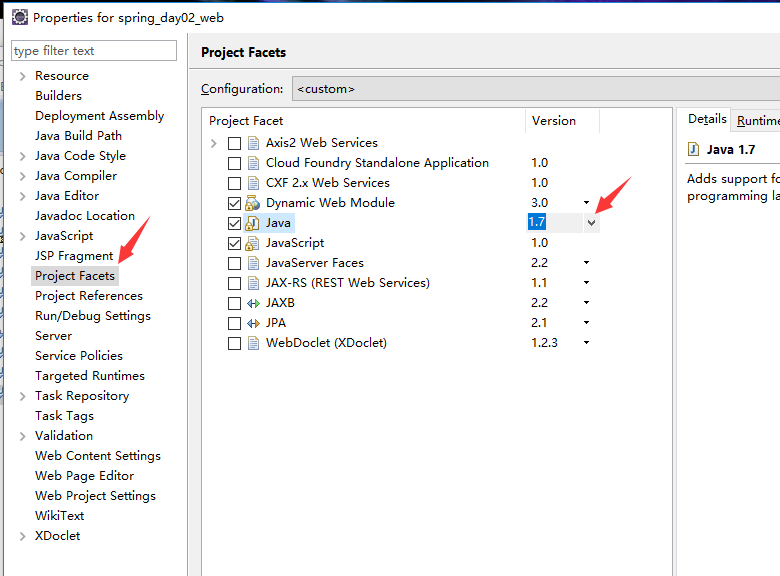Tick the JPA facet checkbox

point(234,323)
